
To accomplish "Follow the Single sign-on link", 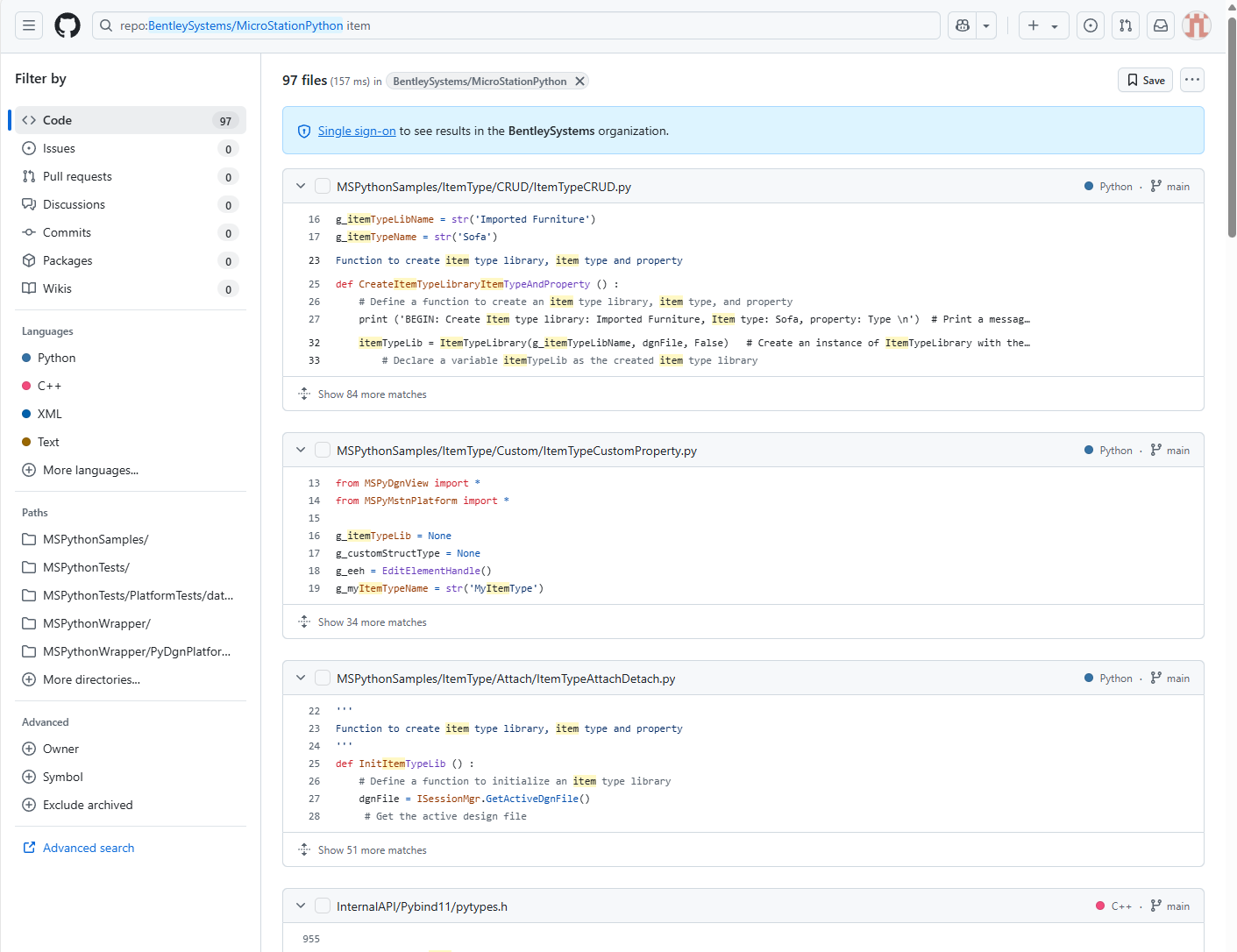I will 357,131.
